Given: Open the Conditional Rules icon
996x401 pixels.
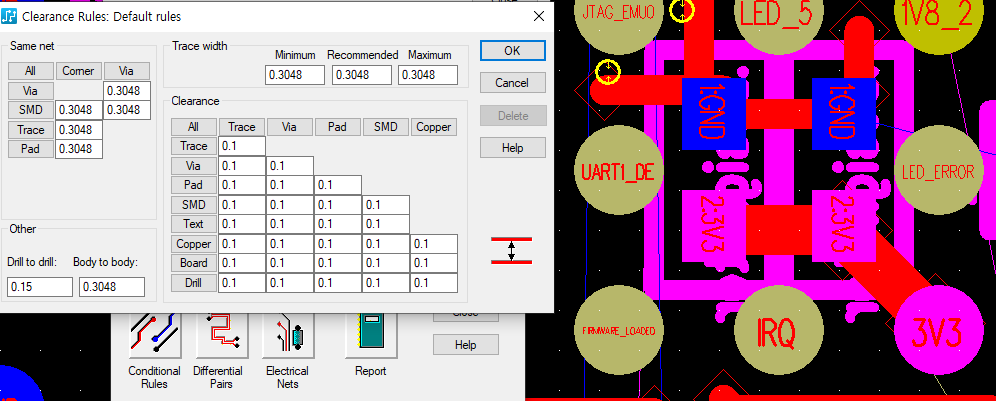Looking at the screenshot, I should [153, 337].
